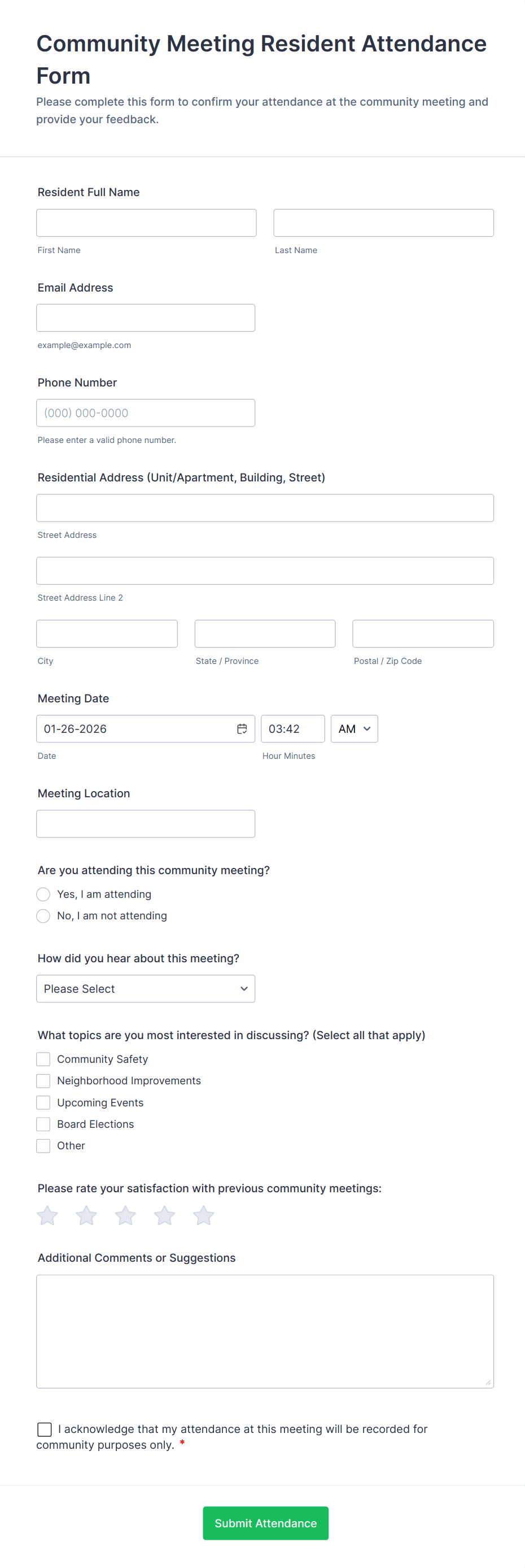Enable the attendance acknowledgment checkbox

(45, 1429)
